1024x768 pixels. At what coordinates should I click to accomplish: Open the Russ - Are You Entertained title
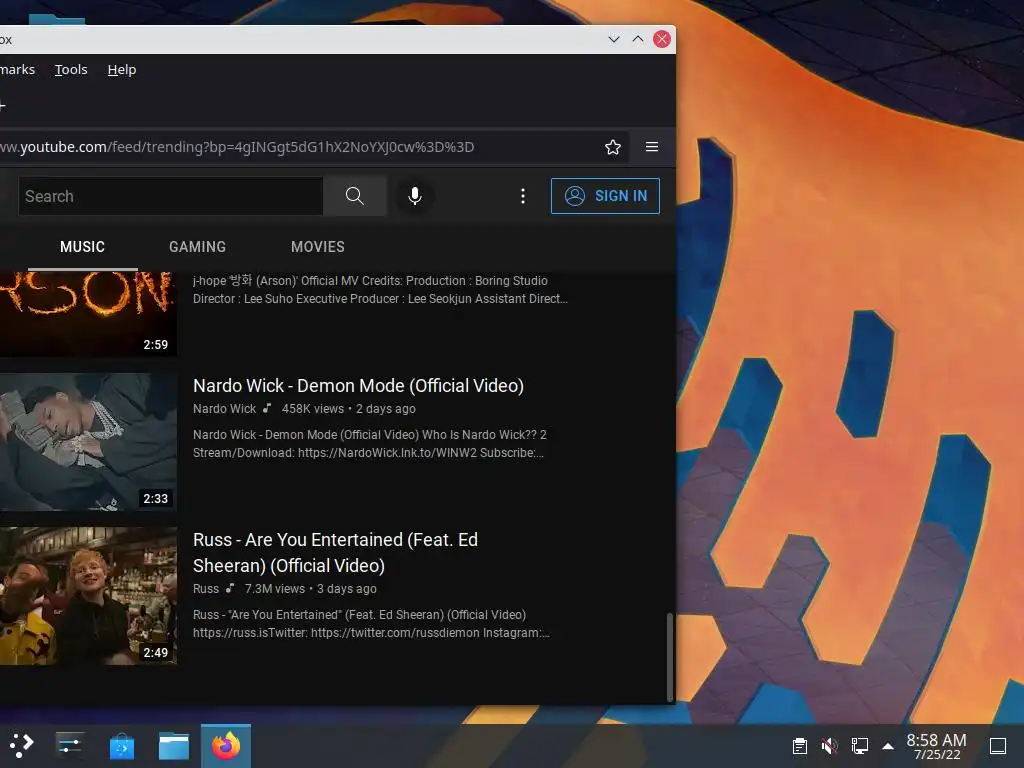coord(335,552)
